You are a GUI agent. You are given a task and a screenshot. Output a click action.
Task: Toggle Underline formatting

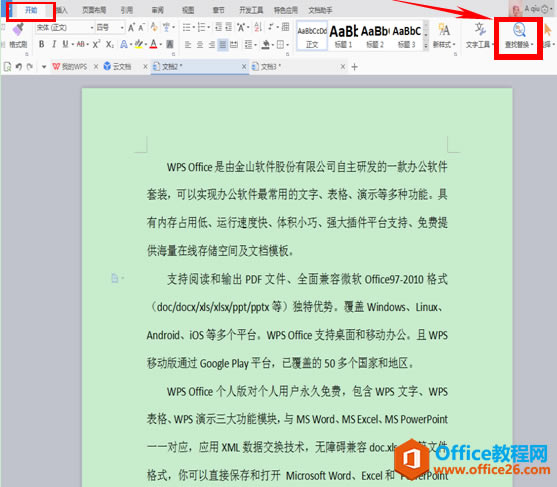pyautogui.click(x=65, y=44)
